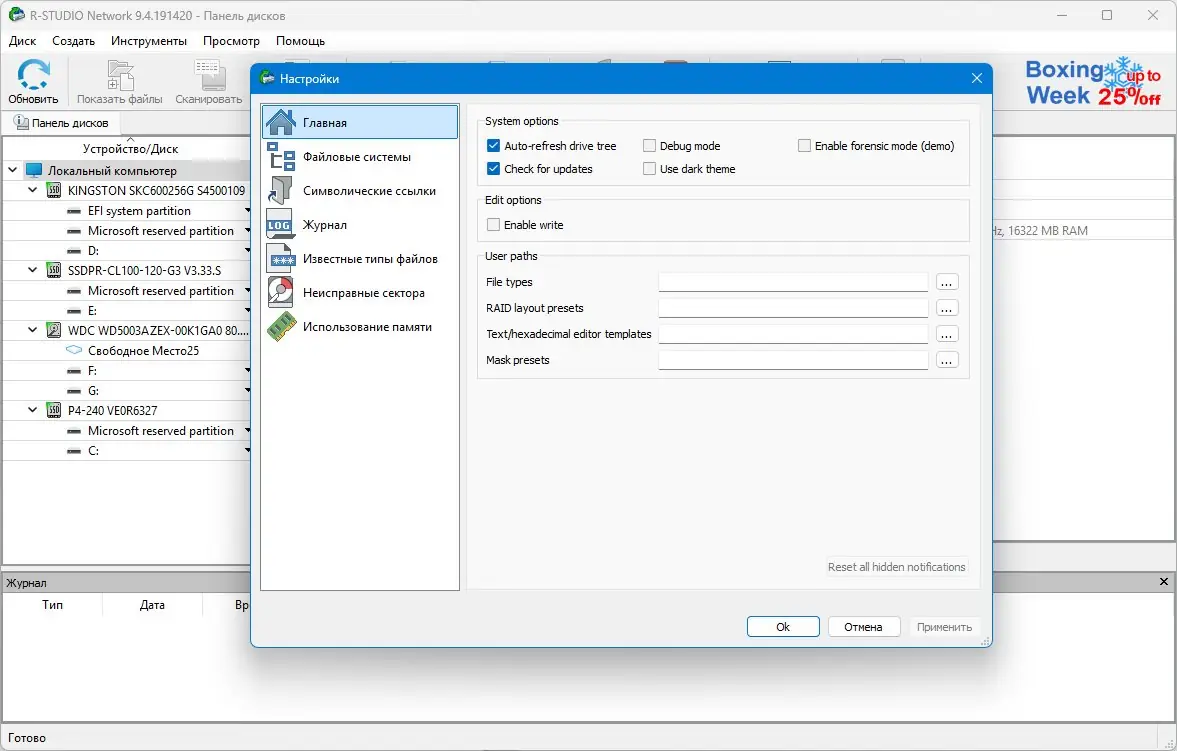The width and height of the screenshot is (1177, 751).
Task: Enable forensic mode (demo) checkbox
Action: click(x=804, y=146)
